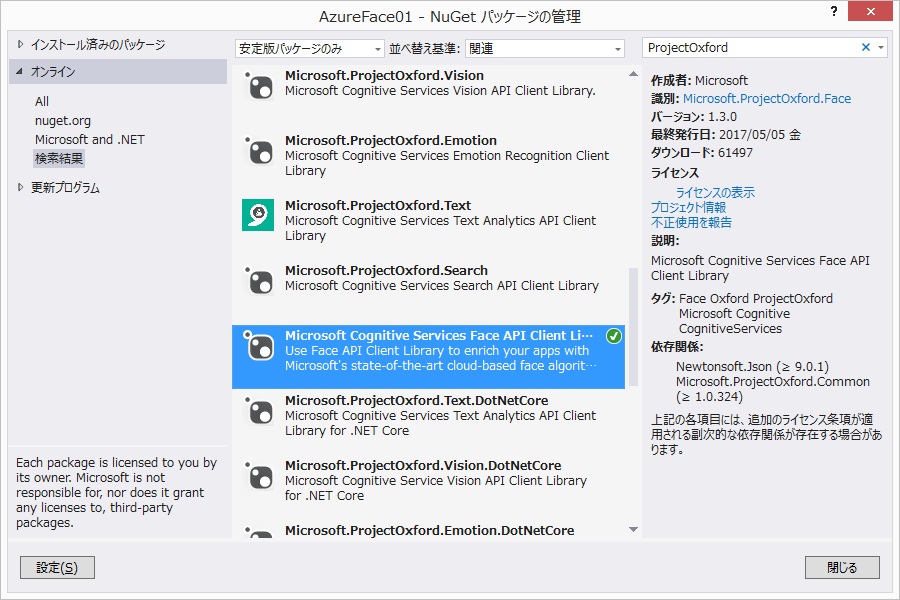This screenshot has height=600, width=900.
Task: Click the package list scrollbar thumb
Action: point(633,327)
